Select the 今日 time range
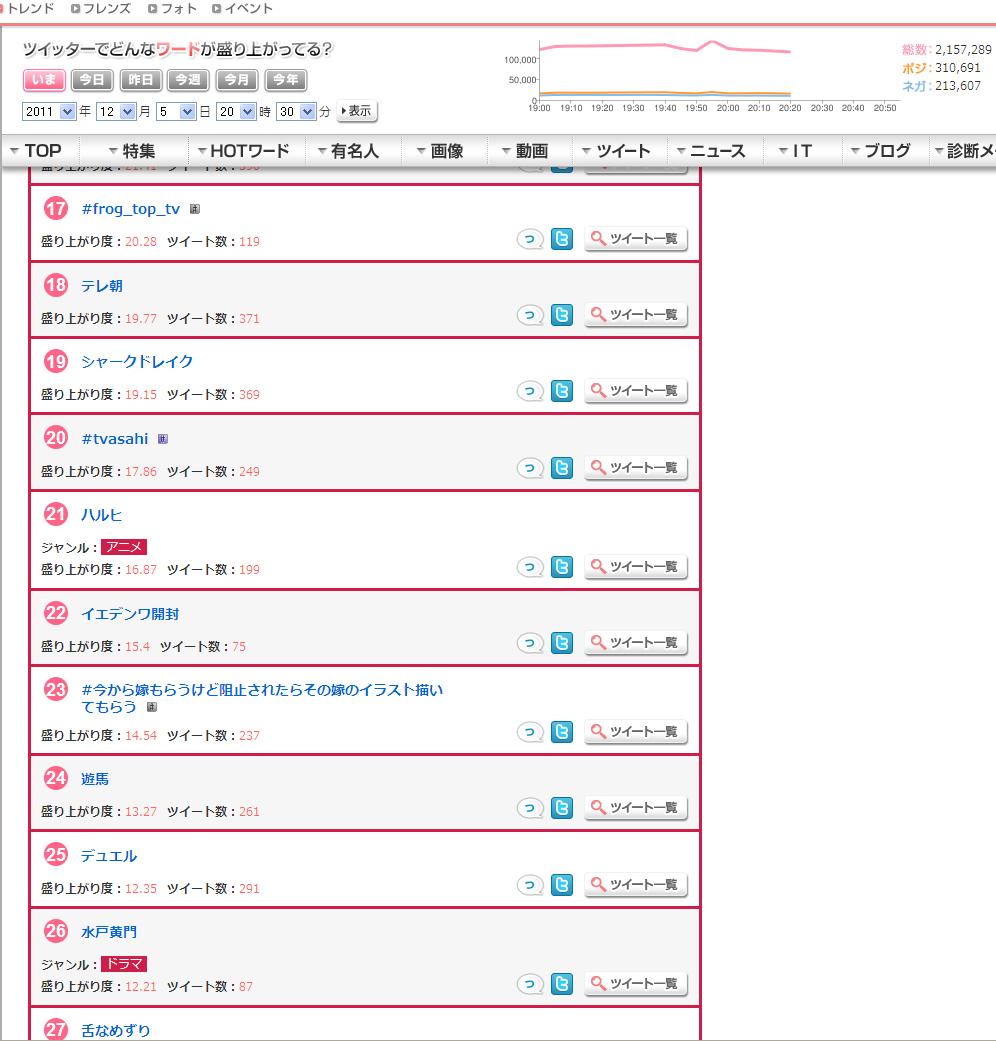Viewport: 996px width, 1041px height. click(92, 80)
